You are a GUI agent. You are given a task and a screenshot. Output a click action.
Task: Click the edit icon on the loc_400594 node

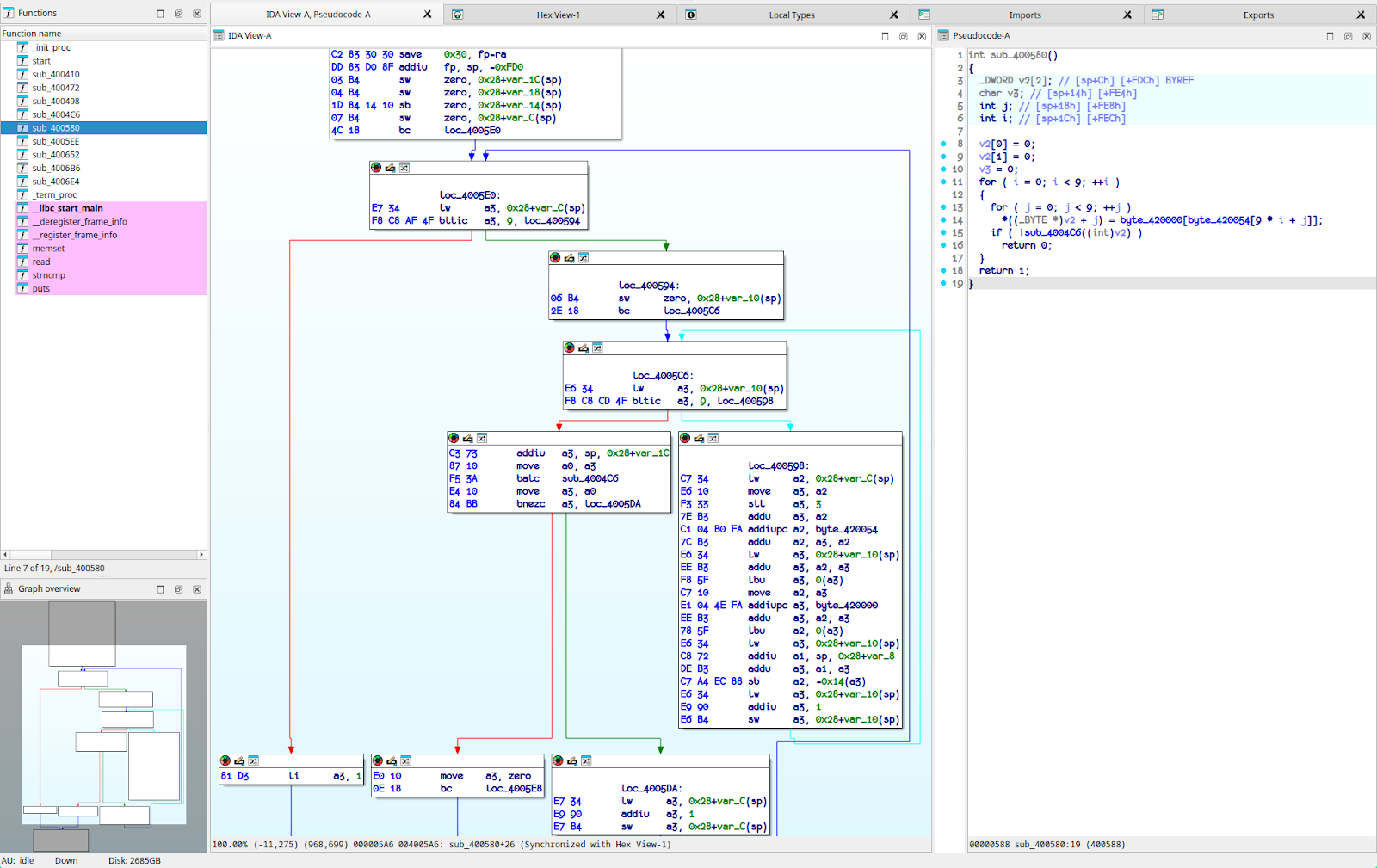pos(569,257)
